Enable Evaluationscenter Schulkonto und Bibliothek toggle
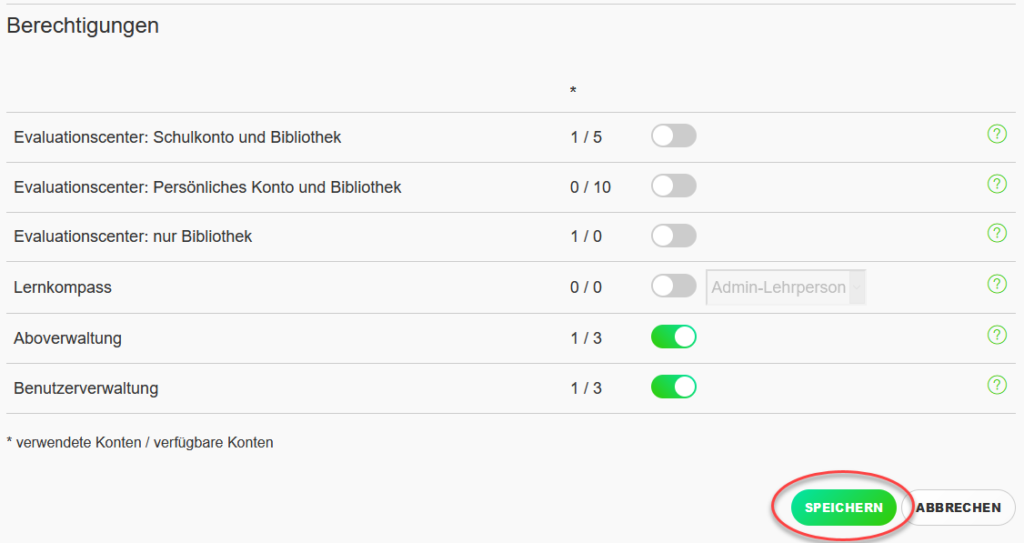This screenshot has width=1024, height=543. 673,136
